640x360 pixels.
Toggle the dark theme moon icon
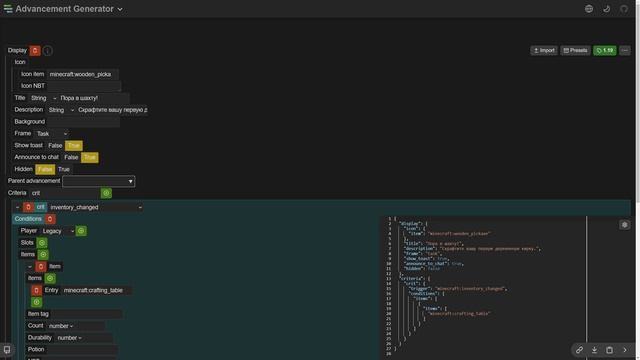point(606,9)
